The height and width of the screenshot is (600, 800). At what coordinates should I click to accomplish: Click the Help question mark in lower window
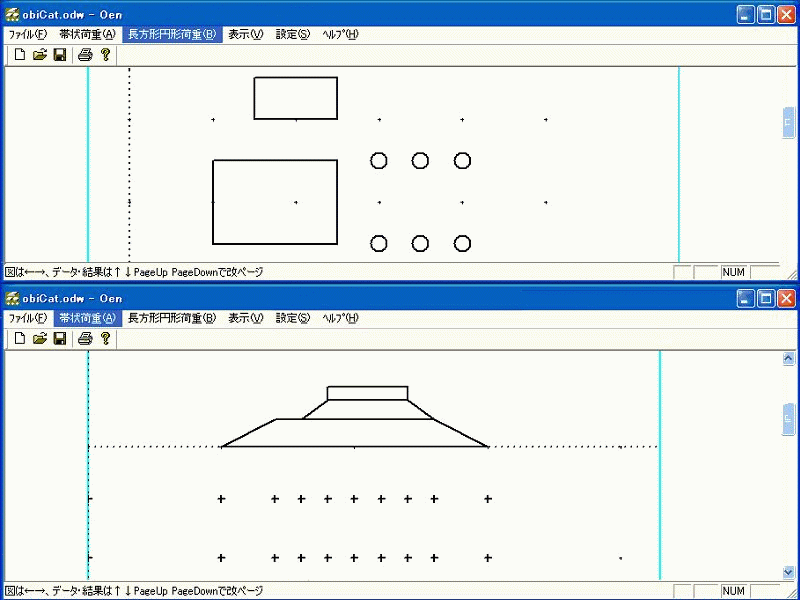(x=105, y=339)
